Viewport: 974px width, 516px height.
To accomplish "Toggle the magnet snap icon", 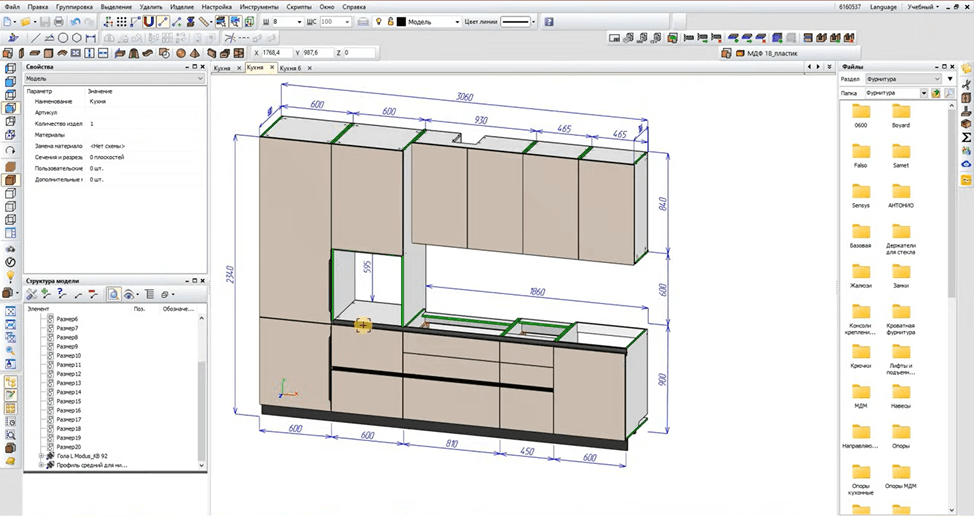I will [x=148, y=22].
